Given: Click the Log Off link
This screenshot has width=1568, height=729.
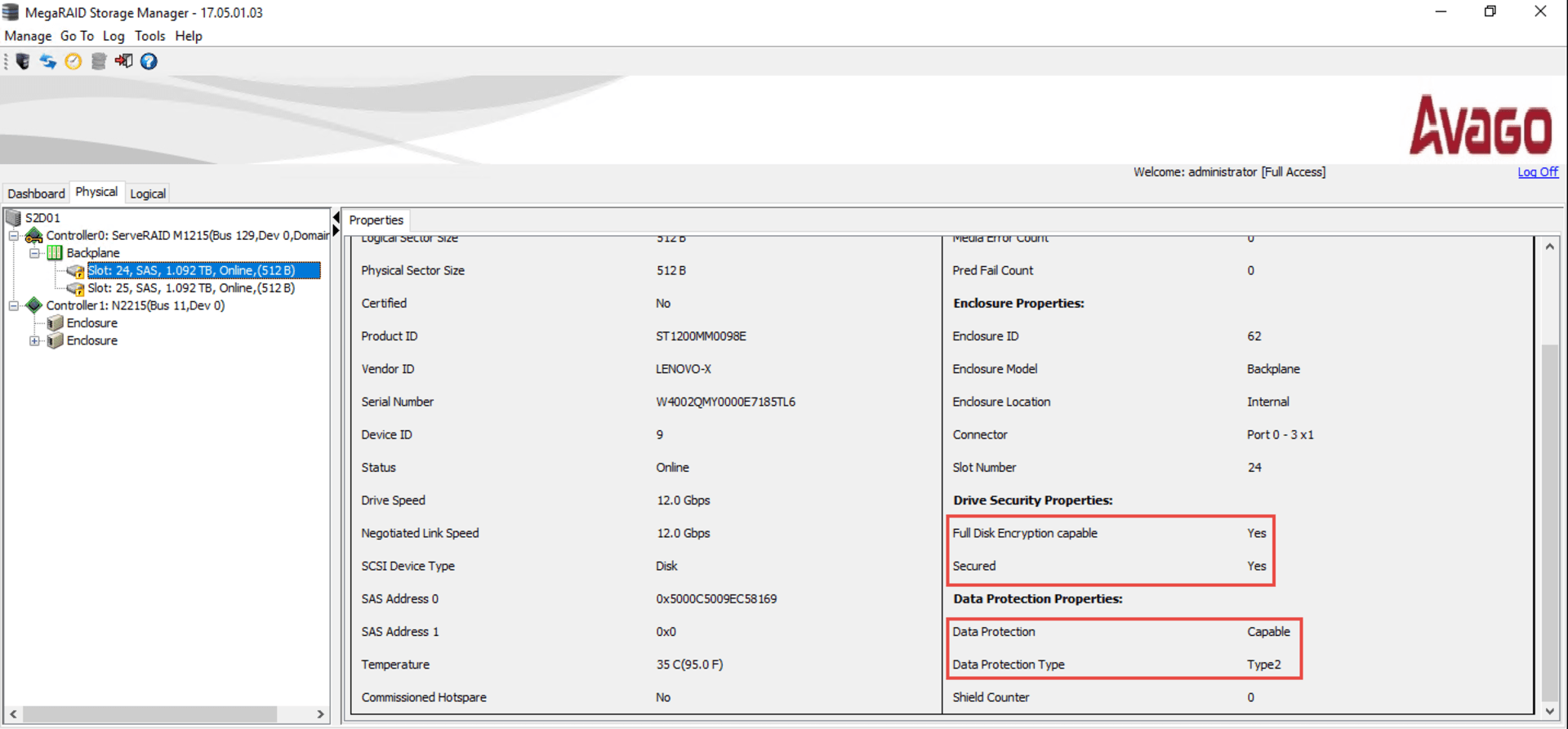Looking at the screenshot, I should [1538, 171].
